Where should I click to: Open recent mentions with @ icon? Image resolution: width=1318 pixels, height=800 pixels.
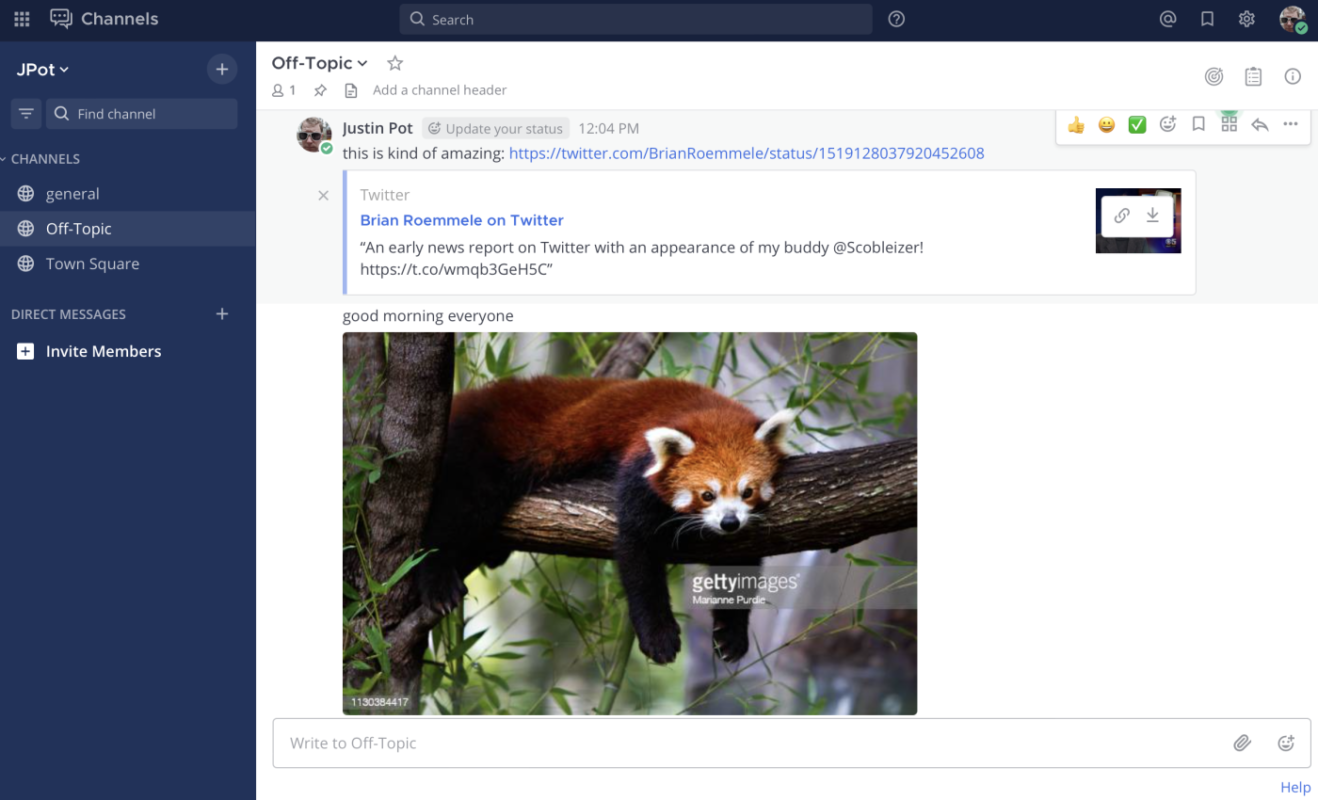(x=1167, y=19)
